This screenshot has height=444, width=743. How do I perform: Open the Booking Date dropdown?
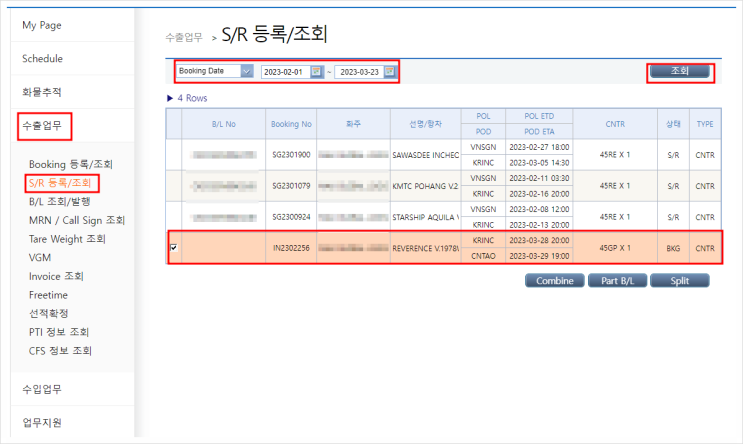click(x=215, y=71)
